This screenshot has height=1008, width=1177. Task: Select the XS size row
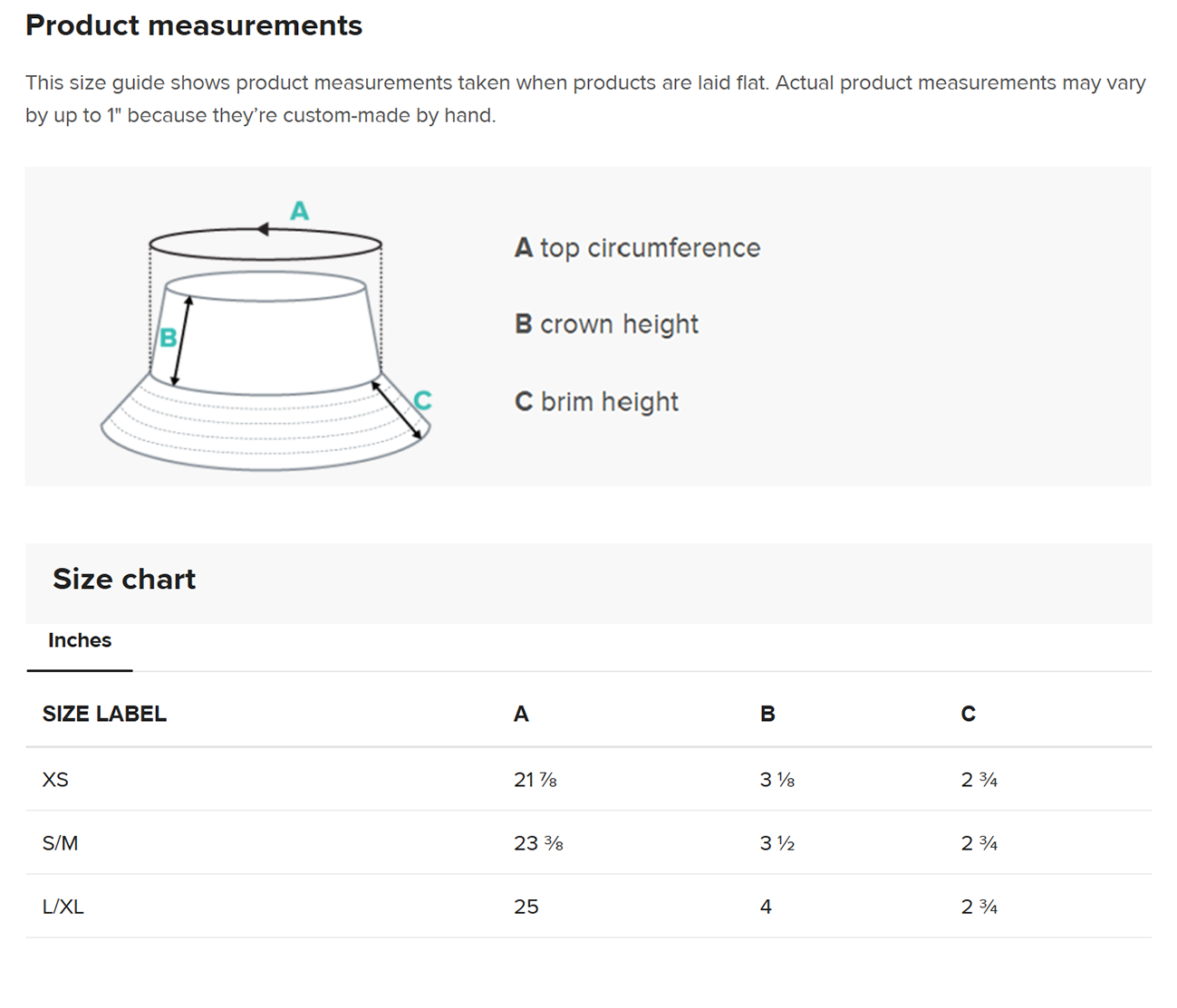click(x=55, y=780)
